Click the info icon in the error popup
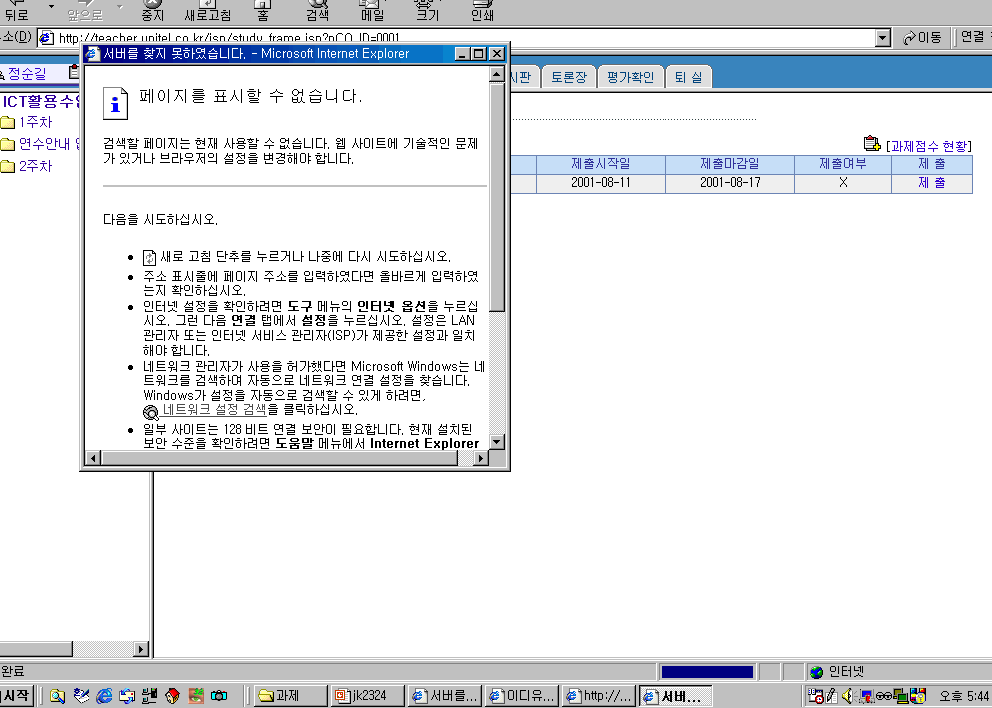 click(115, 104)
